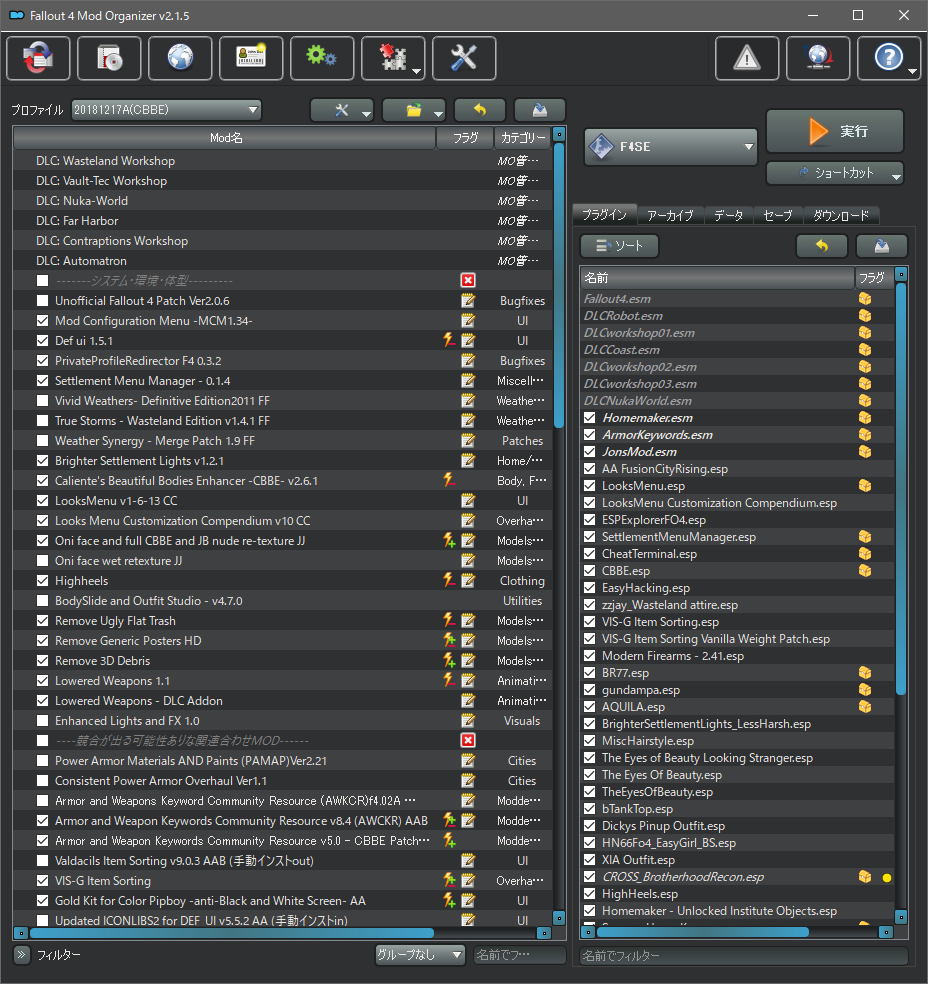Open the F4SE executable dropdown
Image resolution: width=928 pixels, height=984 pixels.
pos(671,147)
